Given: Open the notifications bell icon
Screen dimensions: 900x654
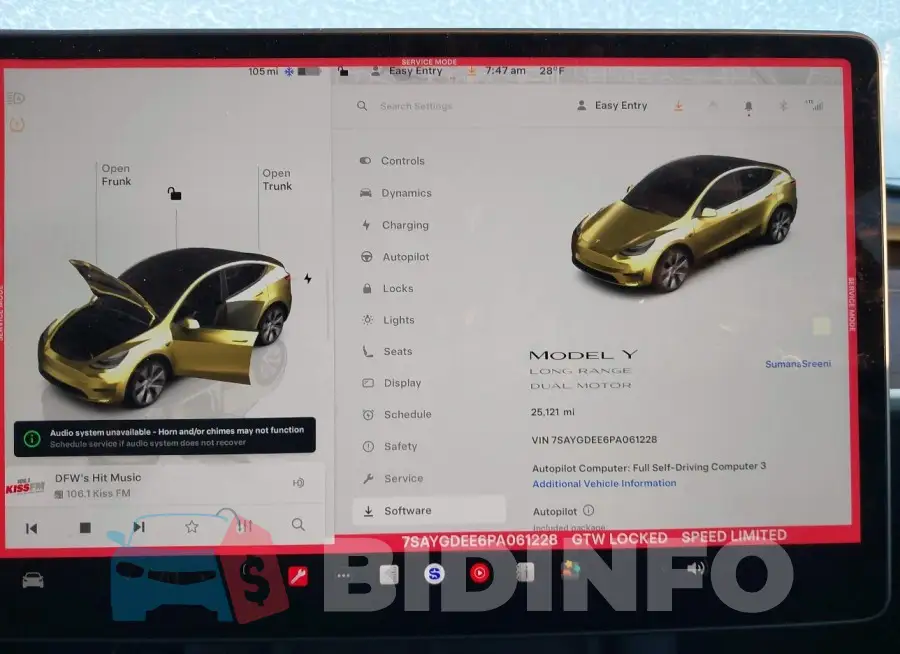Looking at the screenshot, I should (748, 107).
